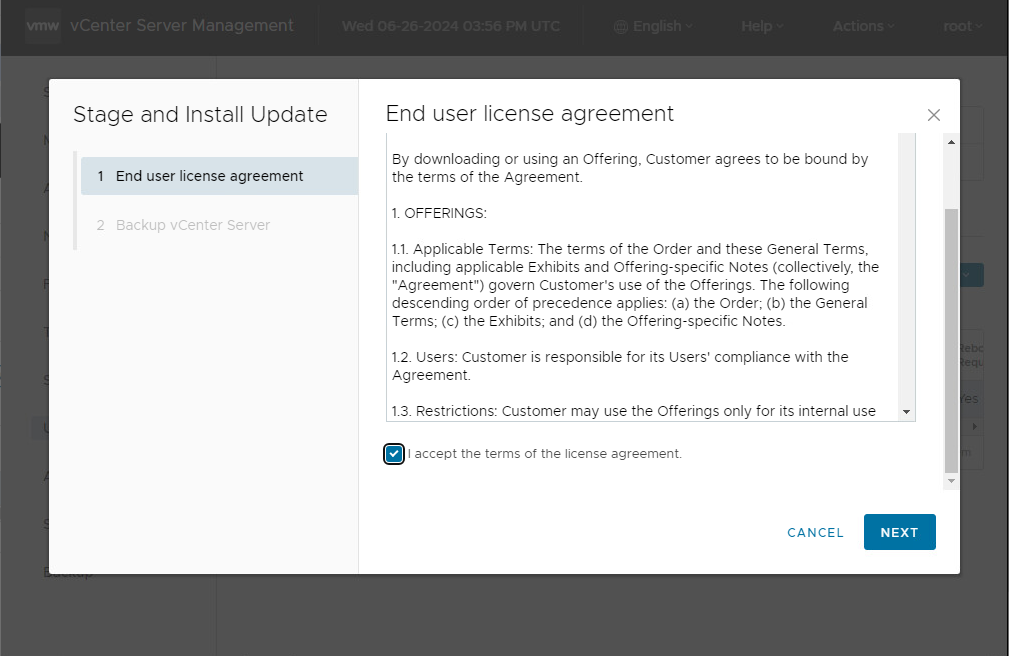The width and height of the screenshot is (1009, 656).
Task: Click the NEXT button
Action: coord(899,532)
